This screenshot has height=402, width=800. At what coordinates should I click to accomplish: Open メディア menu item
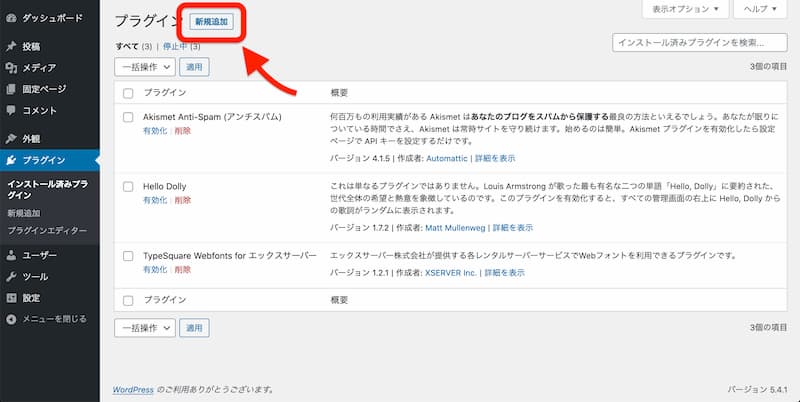pyautogui.click(x=39, y=67)
